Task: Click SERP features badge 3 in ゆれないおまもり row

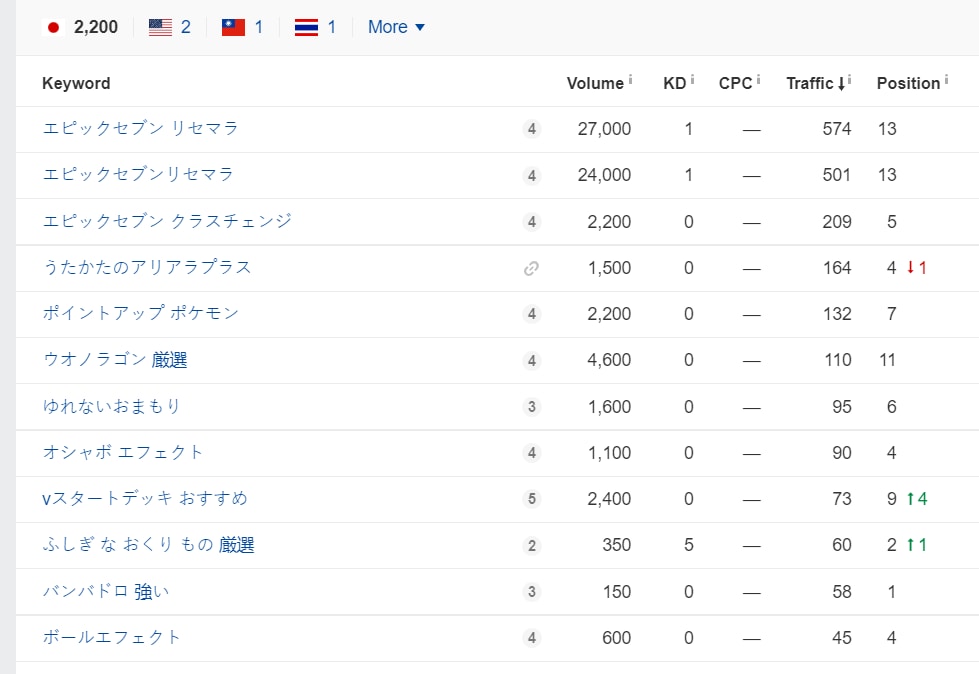Action: (531, 407)
